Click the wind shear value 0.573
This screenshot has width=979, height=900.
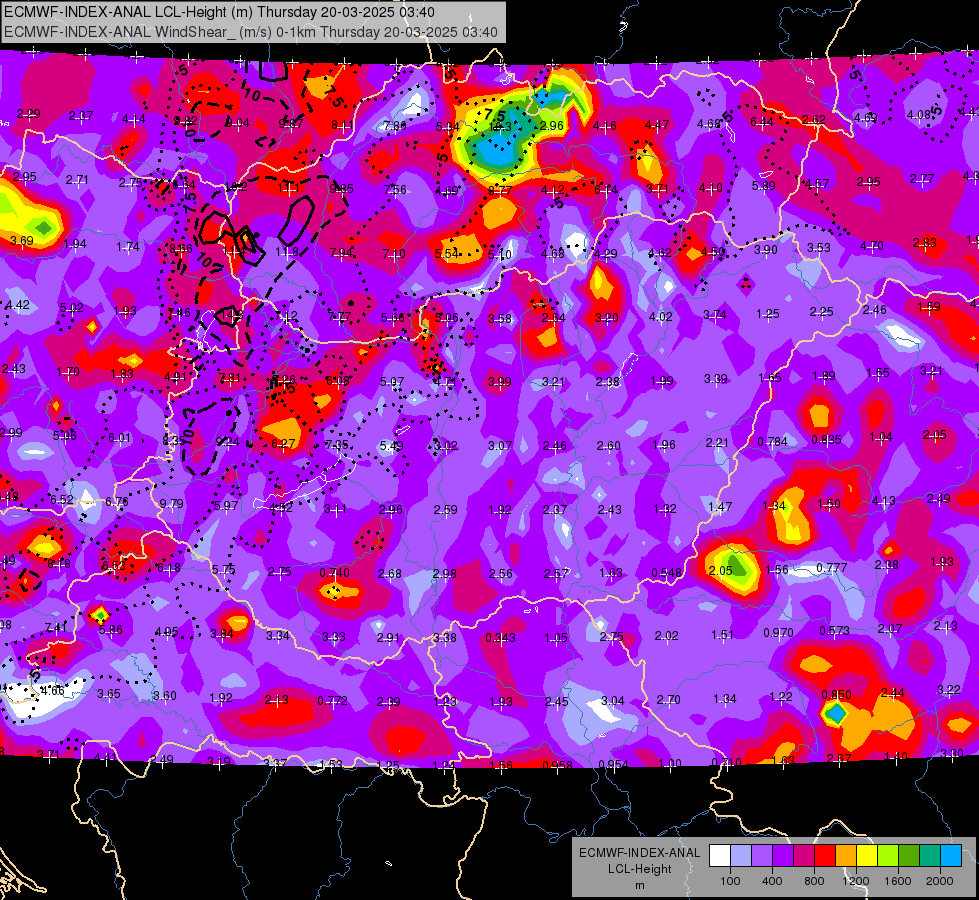point(834,630)
